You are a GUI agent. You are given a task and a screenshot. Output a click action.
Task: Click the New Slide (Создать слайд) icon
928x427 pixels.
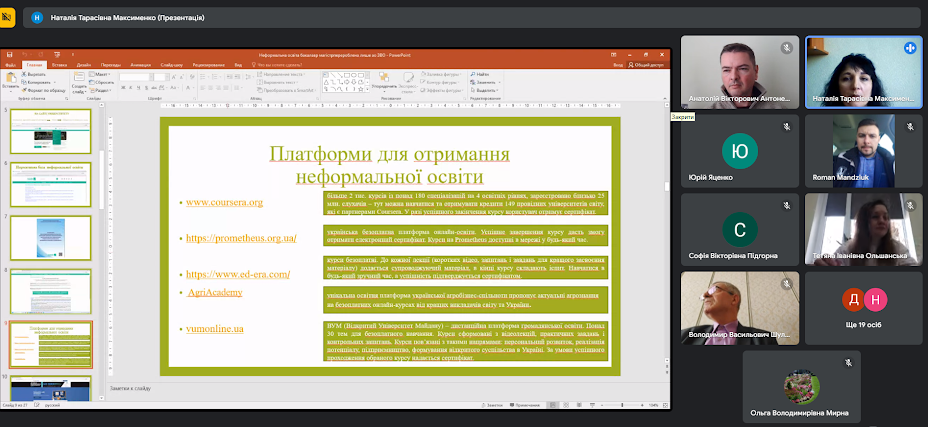click(79, 76)
